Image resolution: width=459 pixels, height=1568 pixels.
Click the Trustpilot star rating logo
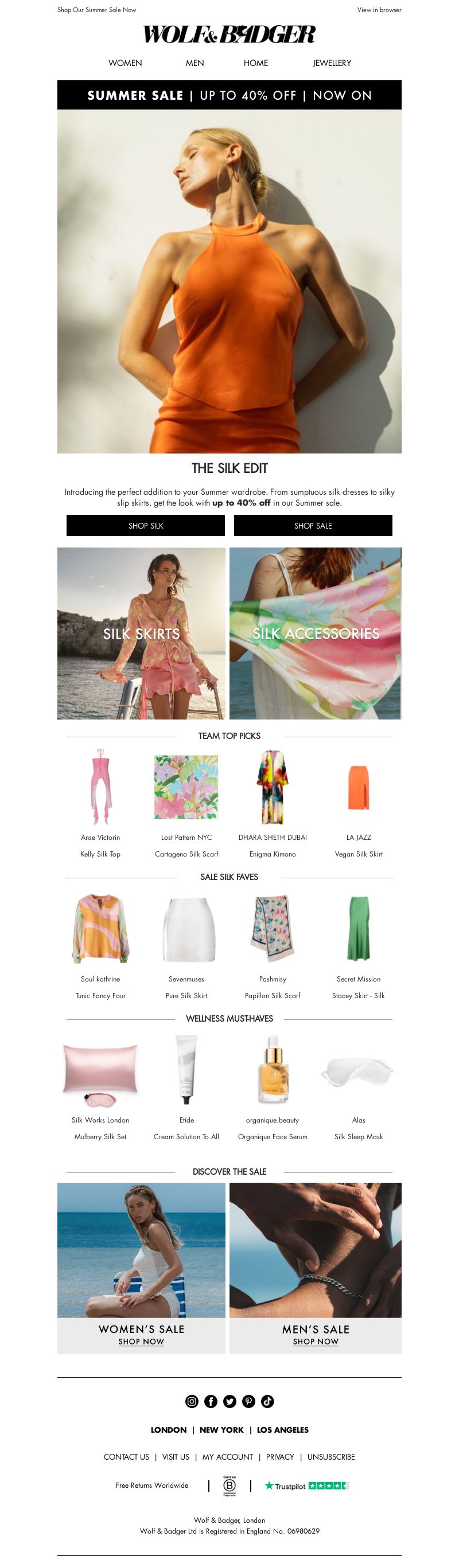[x=306, y=1485]
